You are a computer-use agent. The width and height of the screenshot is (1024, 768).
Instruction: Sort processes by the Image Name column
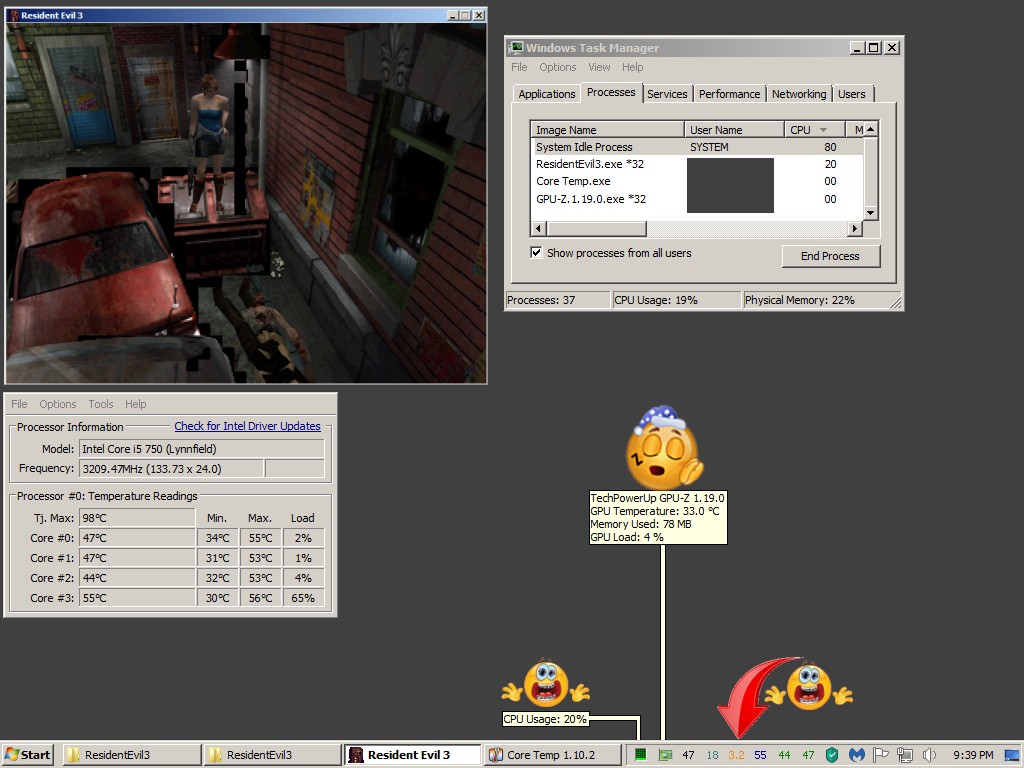tap(607, 130)
